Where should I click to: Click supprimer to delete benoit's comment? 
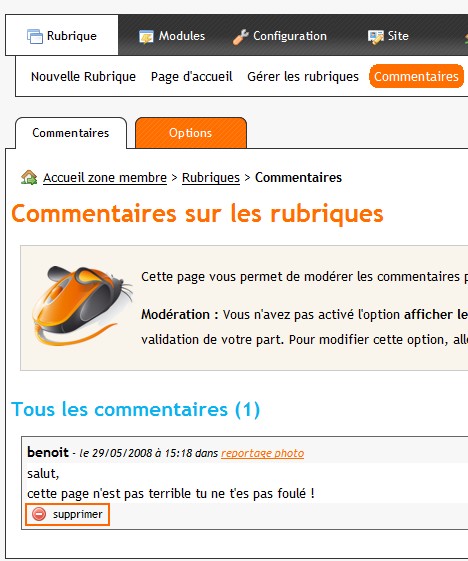pyautogui.click(x=67, y=514)
